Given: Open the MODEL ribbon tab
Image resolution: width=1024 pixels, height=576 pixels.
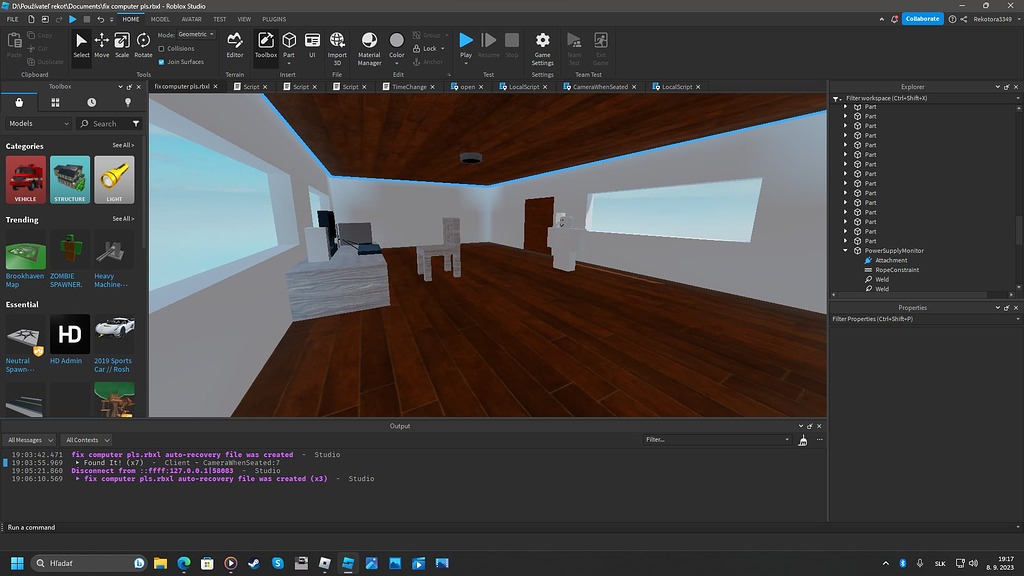Looking at the screenshot, I should click(x=160, y=18).
